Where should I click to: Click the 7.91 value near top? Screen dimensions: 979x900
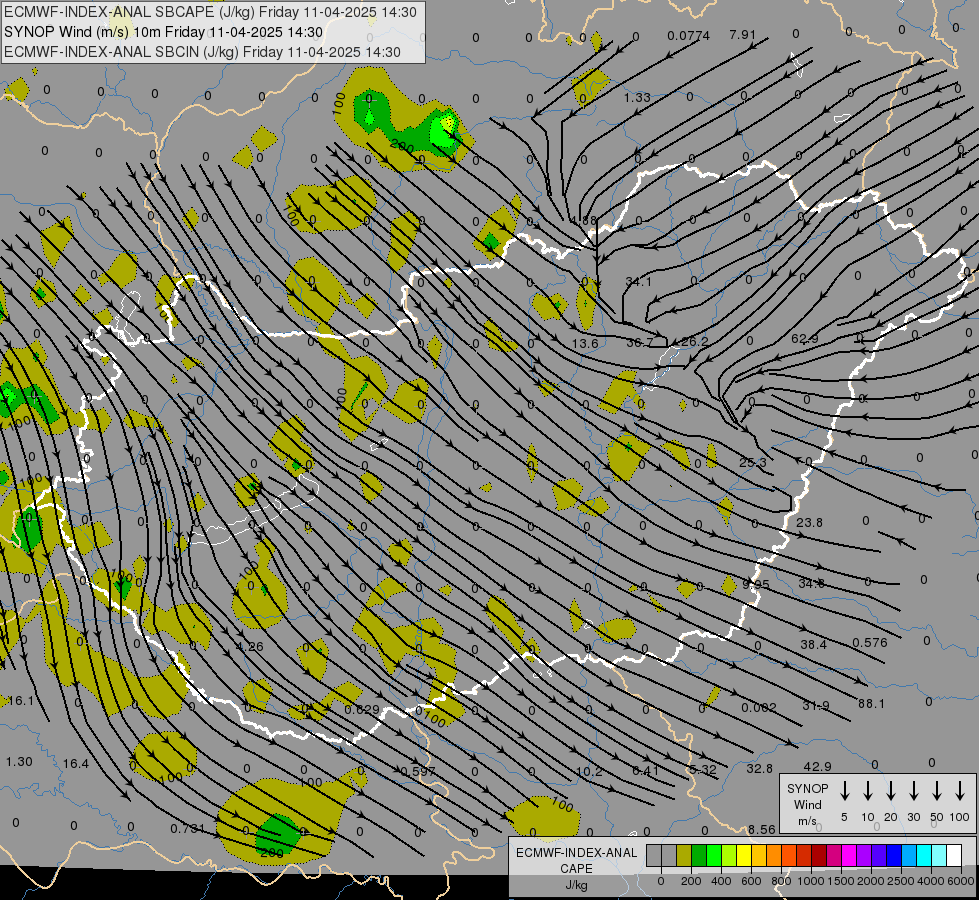[x=742, y=34]
